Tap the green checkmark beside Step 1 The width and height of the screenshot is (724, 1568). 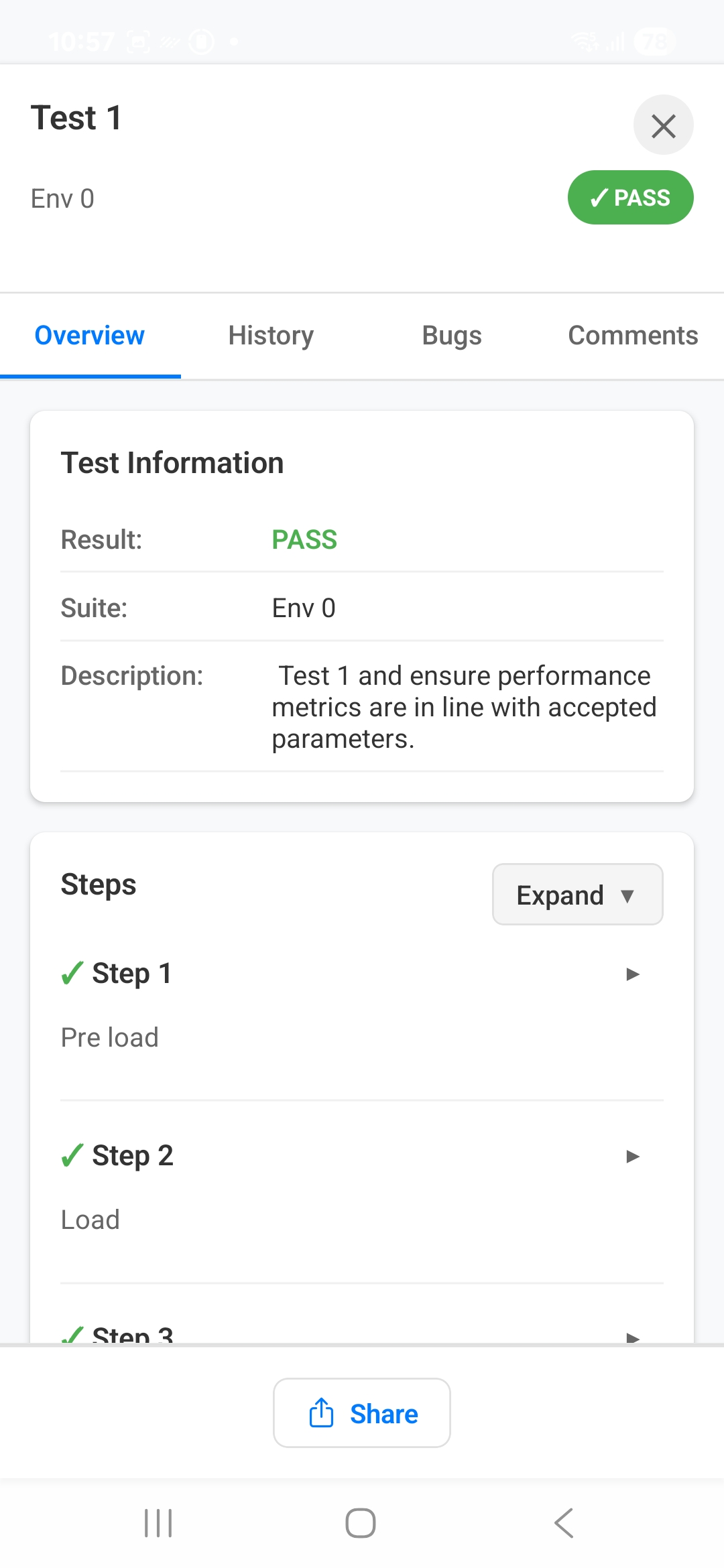[71, 973]
